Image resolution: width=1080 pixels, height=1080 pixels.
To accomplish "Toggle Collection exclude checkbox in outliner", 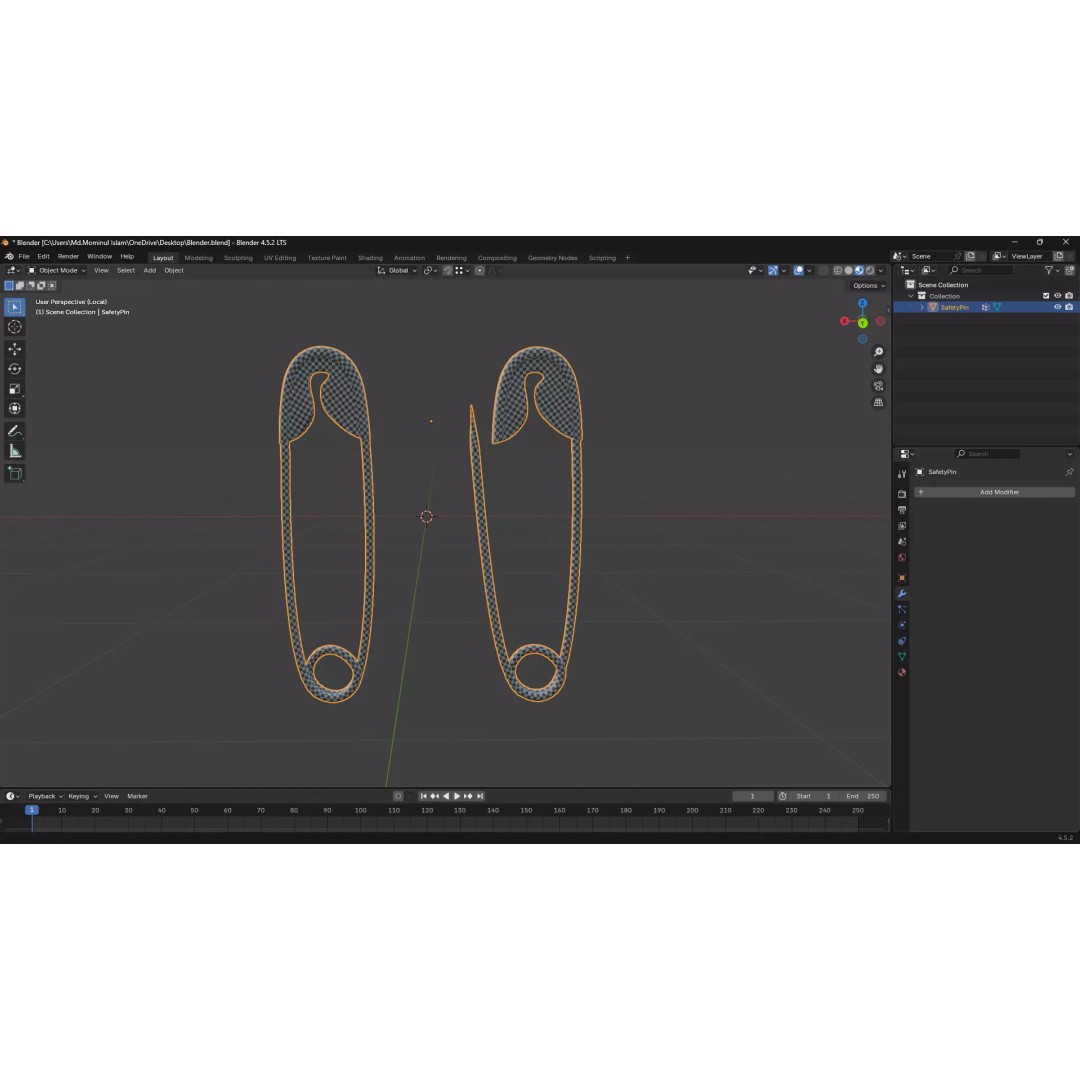I will click(1046, 295).
